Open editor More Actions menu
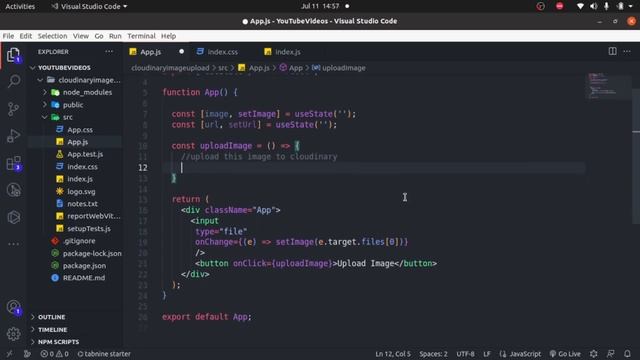Viewport: 640px width, 360px height. [x=627, y=51]
